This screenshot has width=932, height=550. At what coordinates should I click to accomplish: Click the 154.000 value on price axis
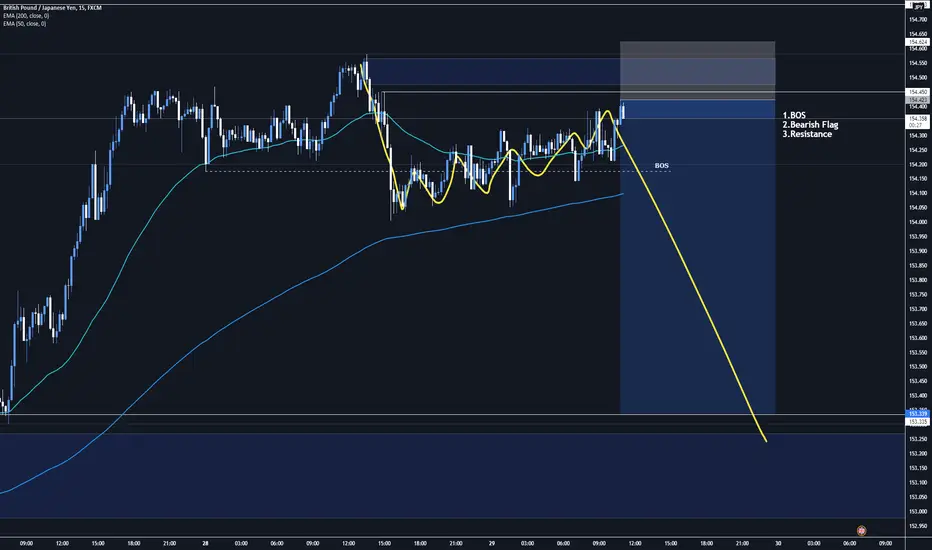coord(918,222)
